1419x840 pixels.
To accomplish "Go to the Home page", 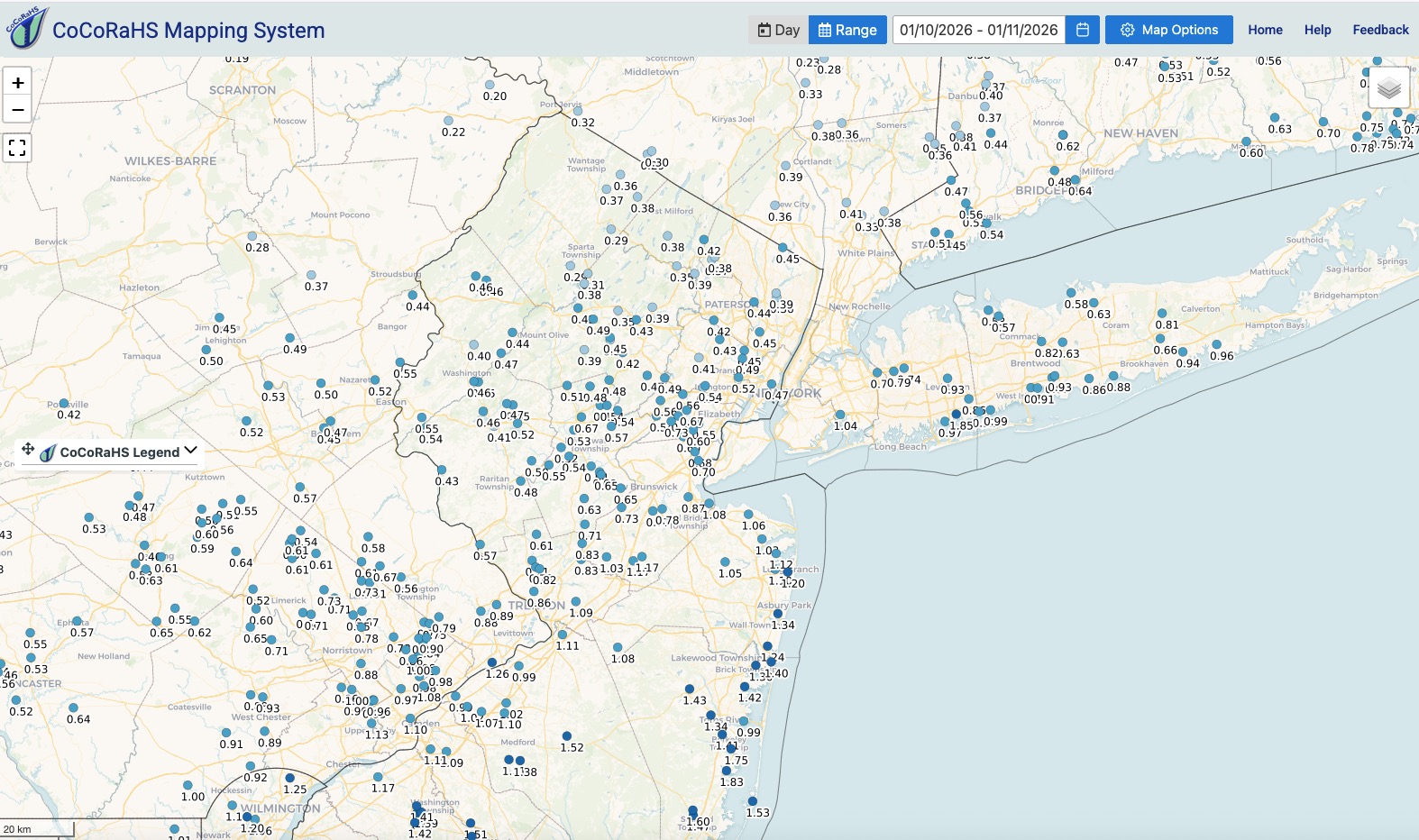I will point(1265,30).
